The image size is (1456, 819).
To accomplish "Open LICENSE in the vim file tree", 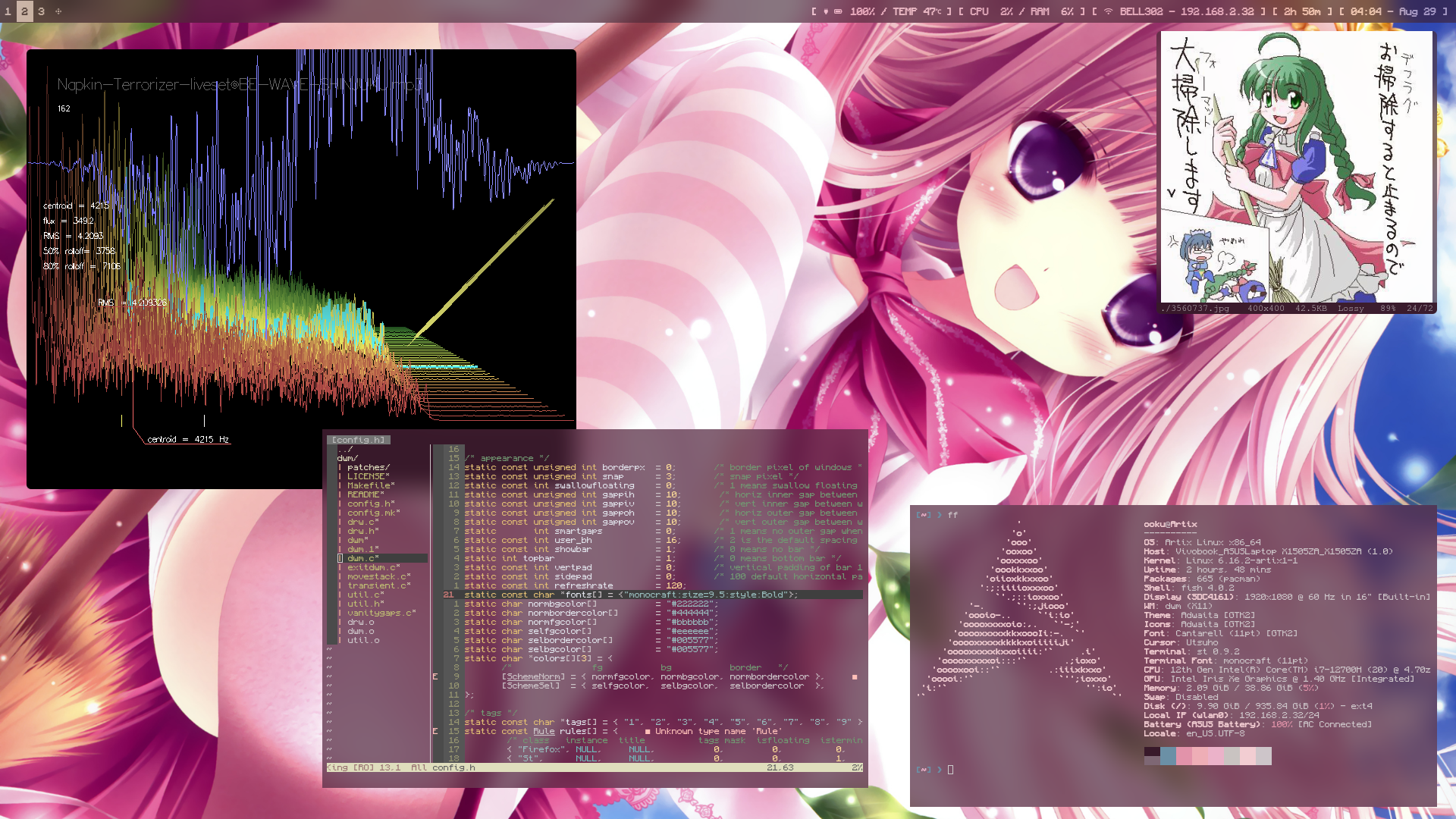I will (x=368, y=476).
